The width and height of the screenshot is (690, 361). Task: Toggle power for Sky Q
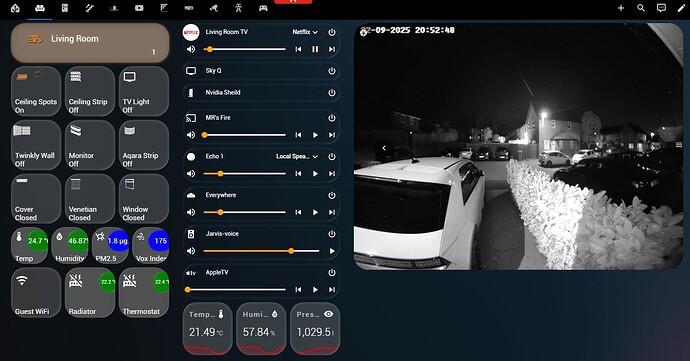coord(332,71)
